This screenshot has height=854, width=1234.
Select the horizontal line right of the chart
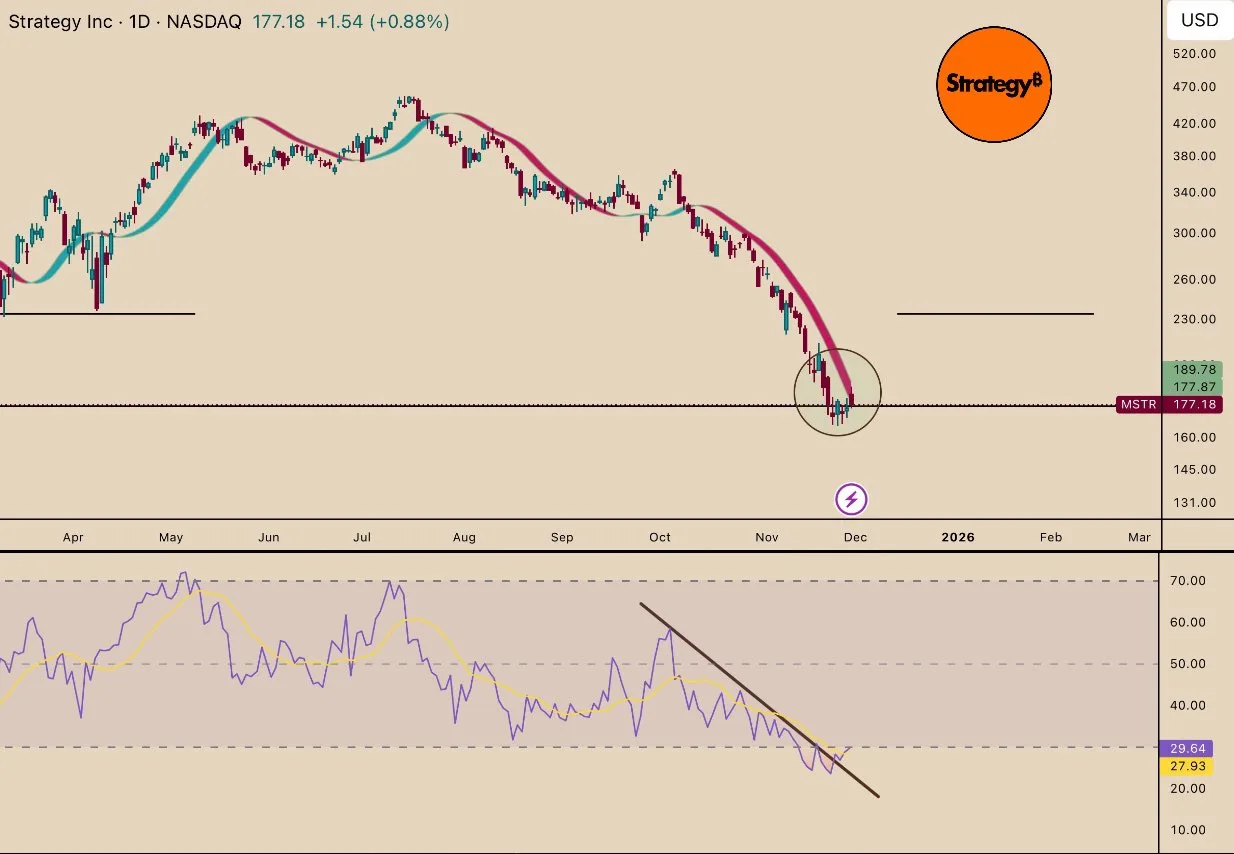pyautogui.click(x=995, y=314)
